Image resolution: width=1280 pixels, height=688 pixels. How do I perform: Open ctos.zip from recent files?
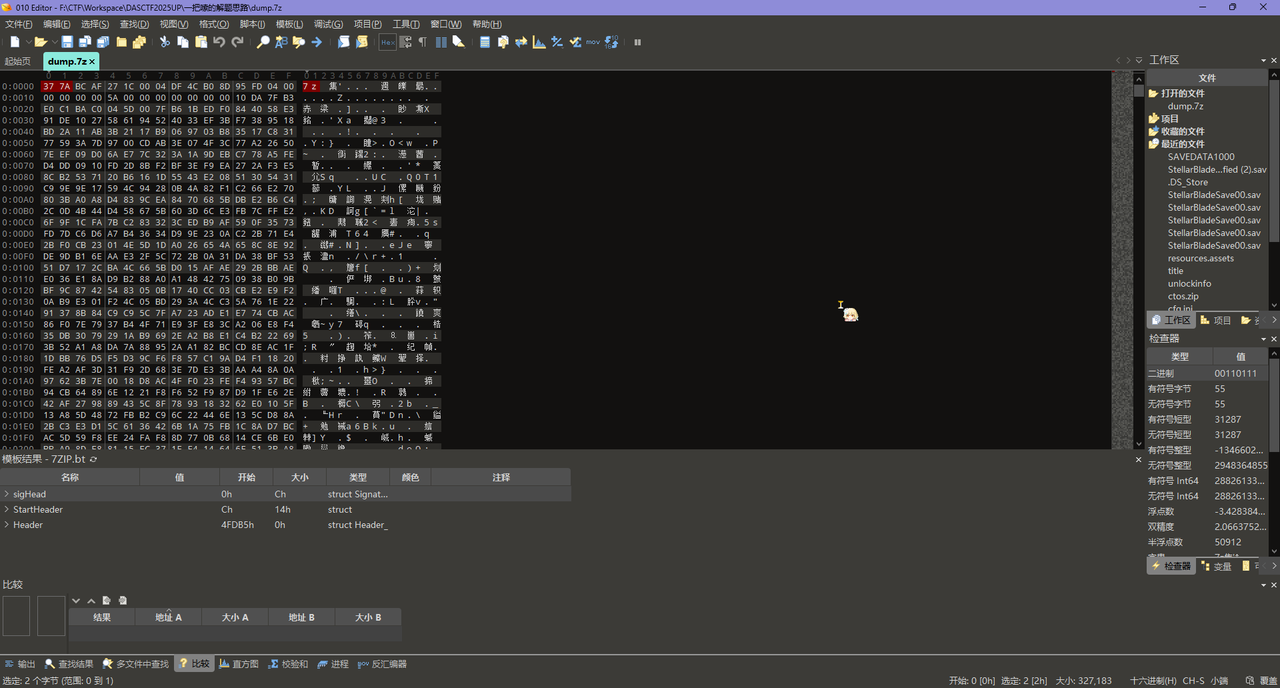(1183, 296)
